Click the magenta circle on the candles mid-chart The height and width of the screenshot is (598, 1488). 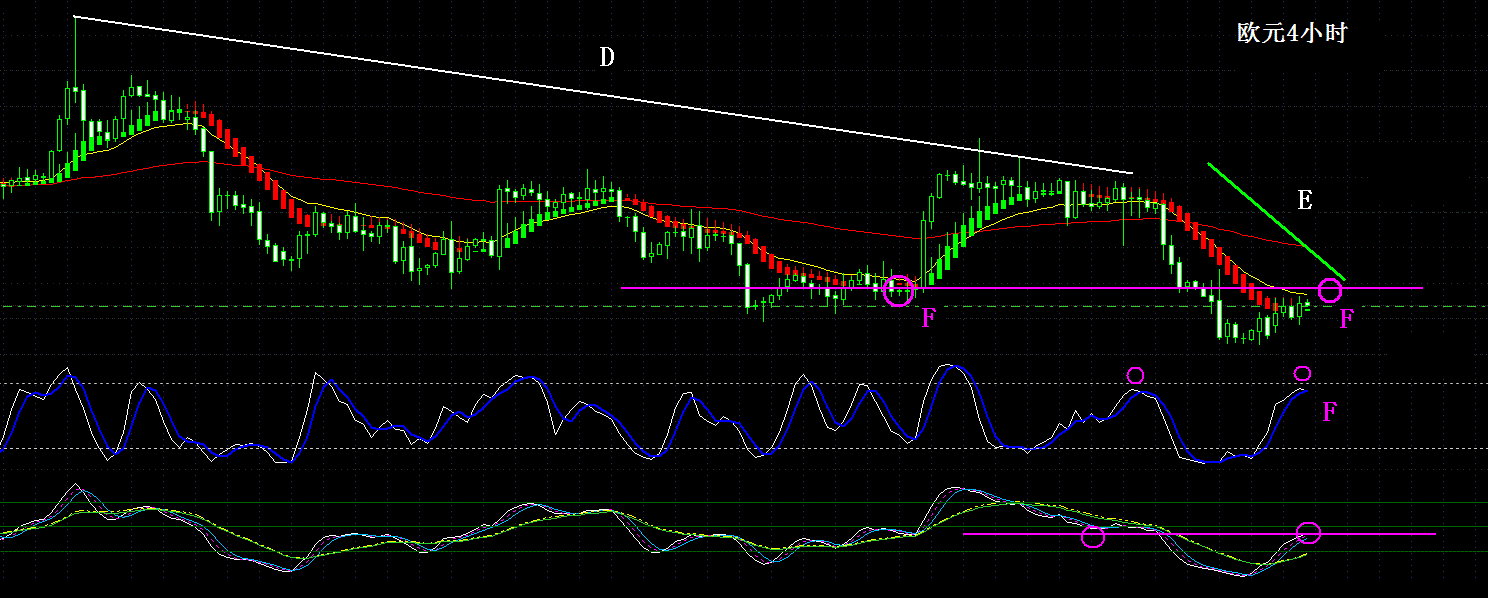coord(900,290)
